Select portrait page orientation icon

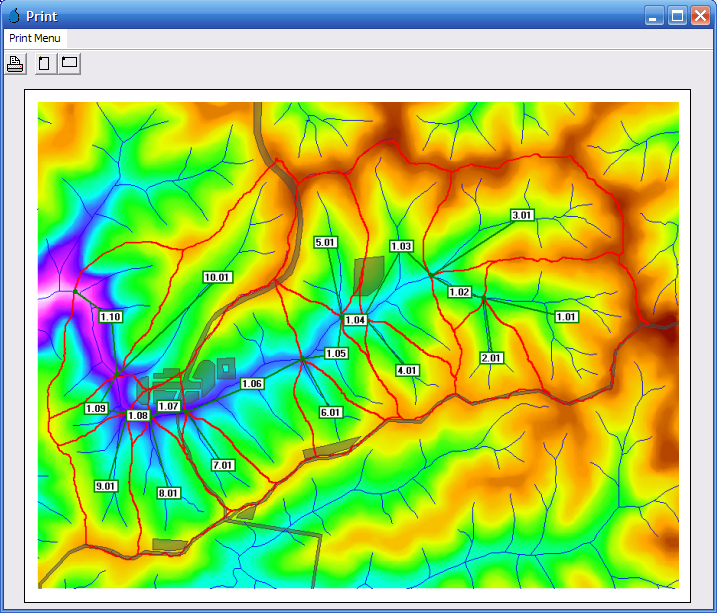click(x=45, y=64)
